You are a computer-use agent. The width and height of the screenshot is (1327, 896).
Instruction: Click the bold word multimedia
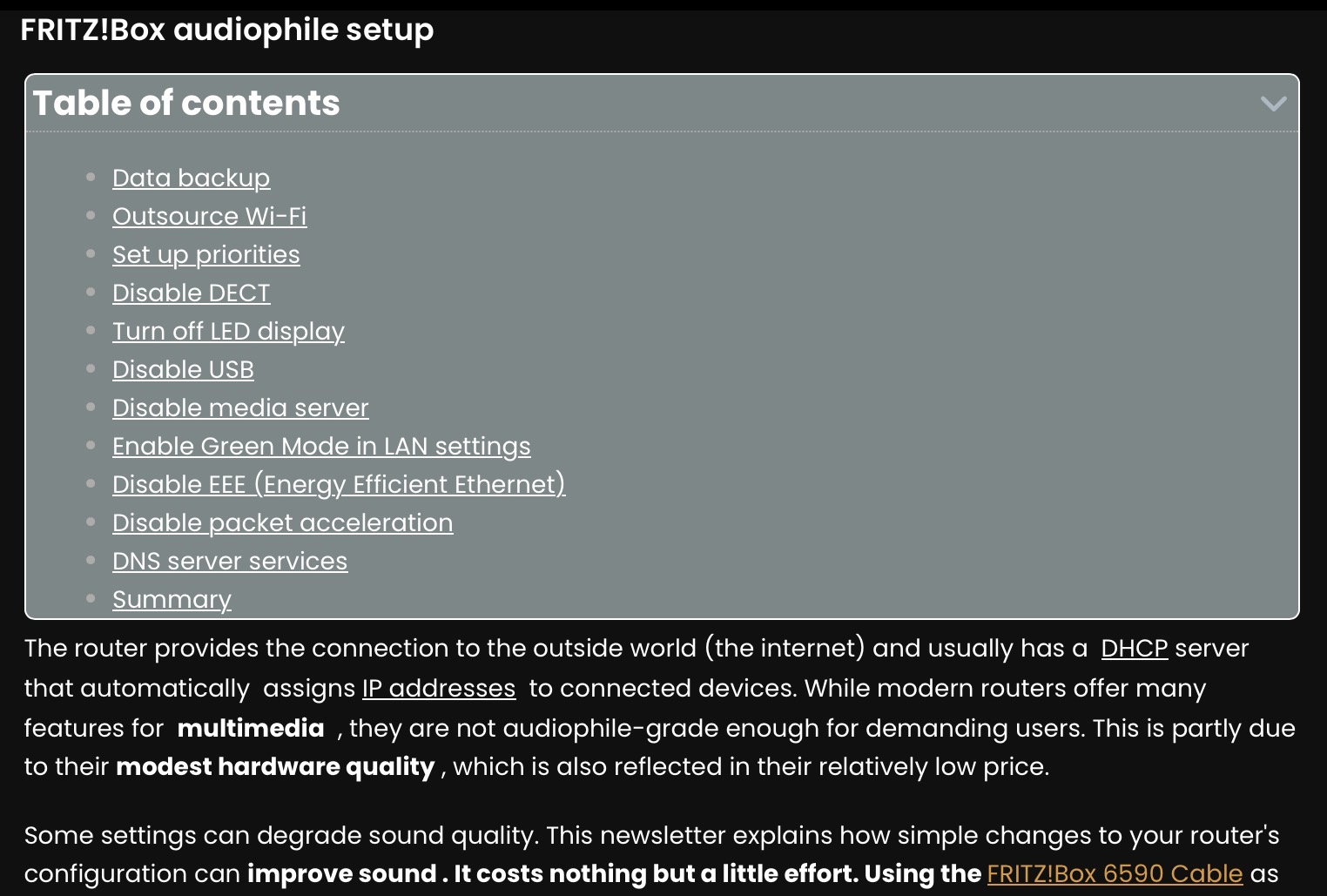pos(251,728)
